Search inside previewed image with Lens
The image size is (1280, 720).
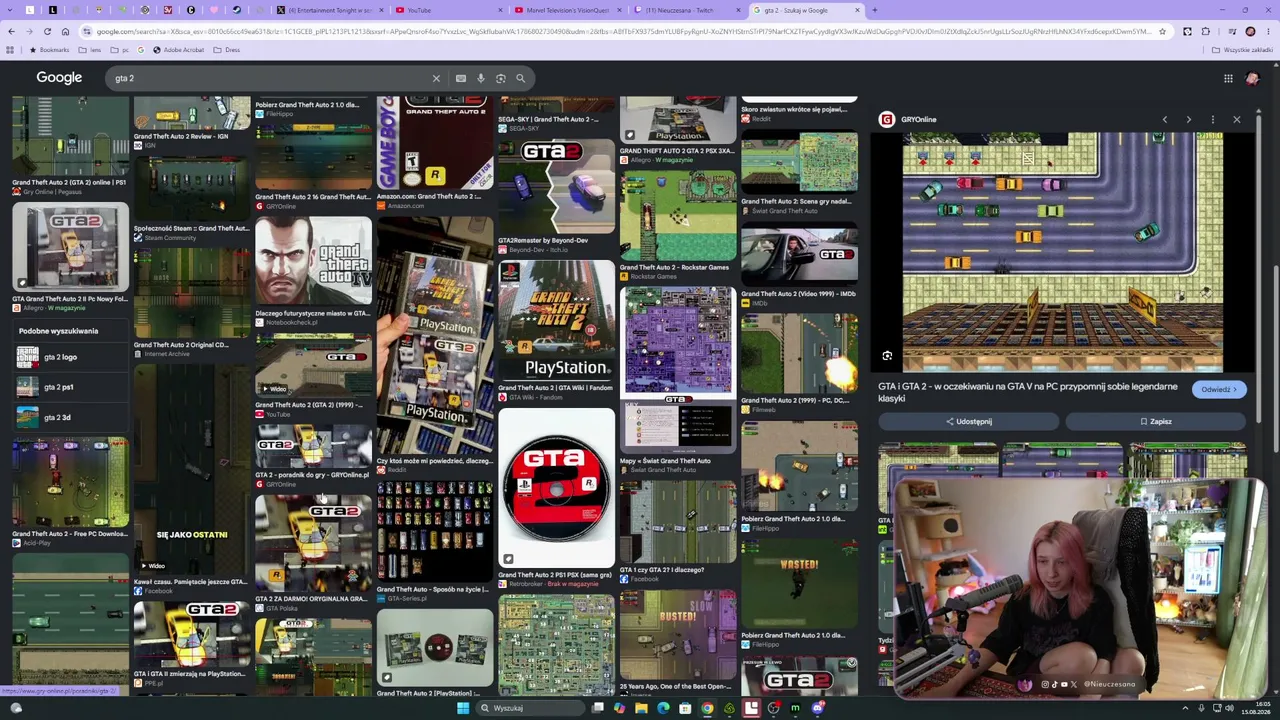(x=887, y=356)
